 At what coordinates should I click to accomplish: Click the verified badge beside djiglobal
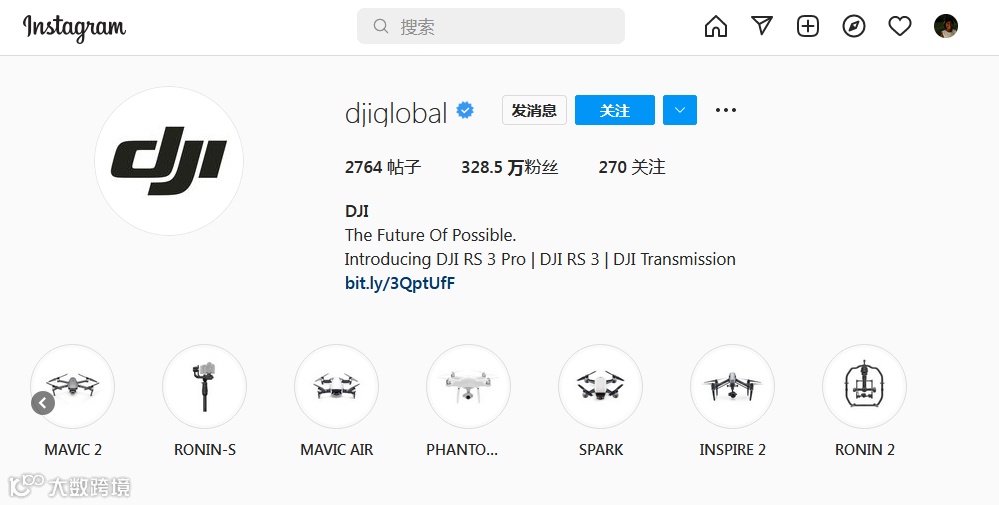465,111
